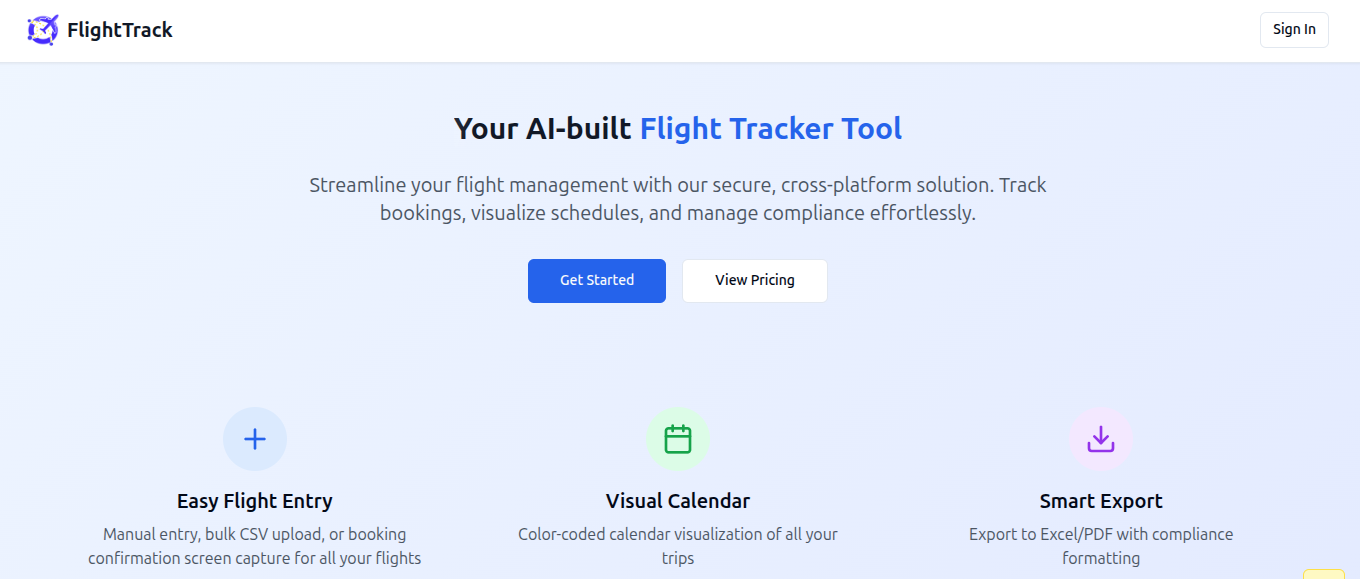Click the yellow widget at the bottom-right corner
Image resolution: width=1360 pixels, height=579 pixels.
1324,574
